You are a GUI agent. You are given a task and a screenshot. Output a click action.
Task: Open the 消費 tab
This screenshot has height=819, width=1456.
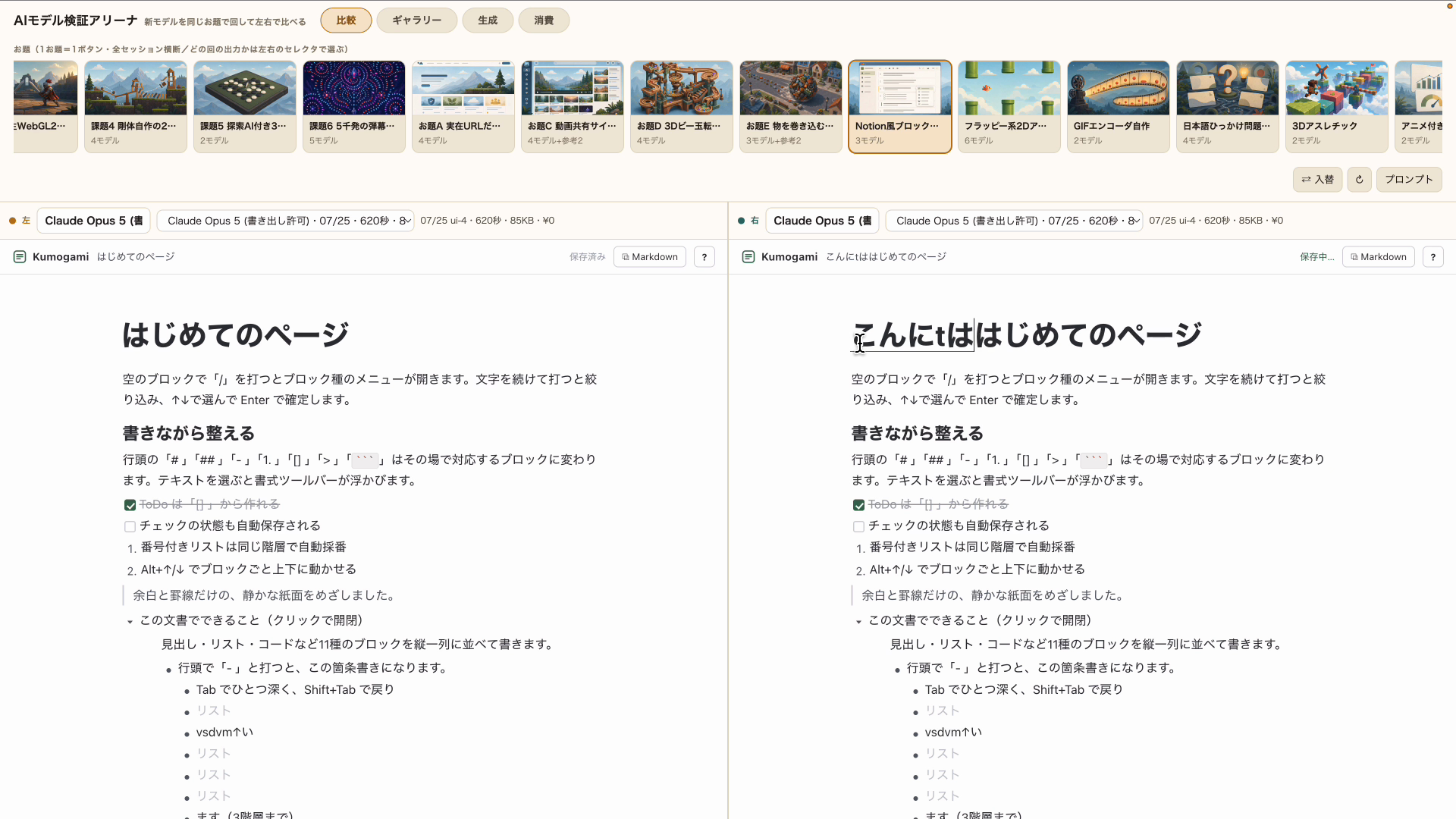[x=544, y=20]
